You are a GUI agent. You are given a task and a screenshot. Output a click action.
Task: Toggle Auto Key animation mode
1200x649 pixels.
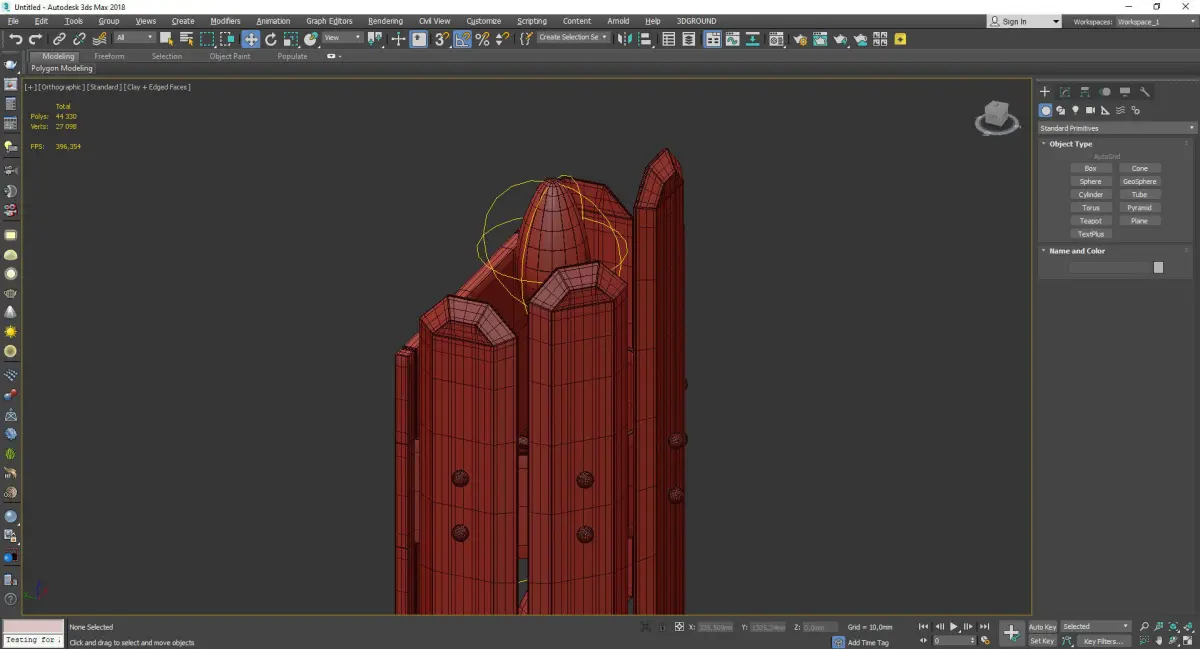pos(1042,627)
